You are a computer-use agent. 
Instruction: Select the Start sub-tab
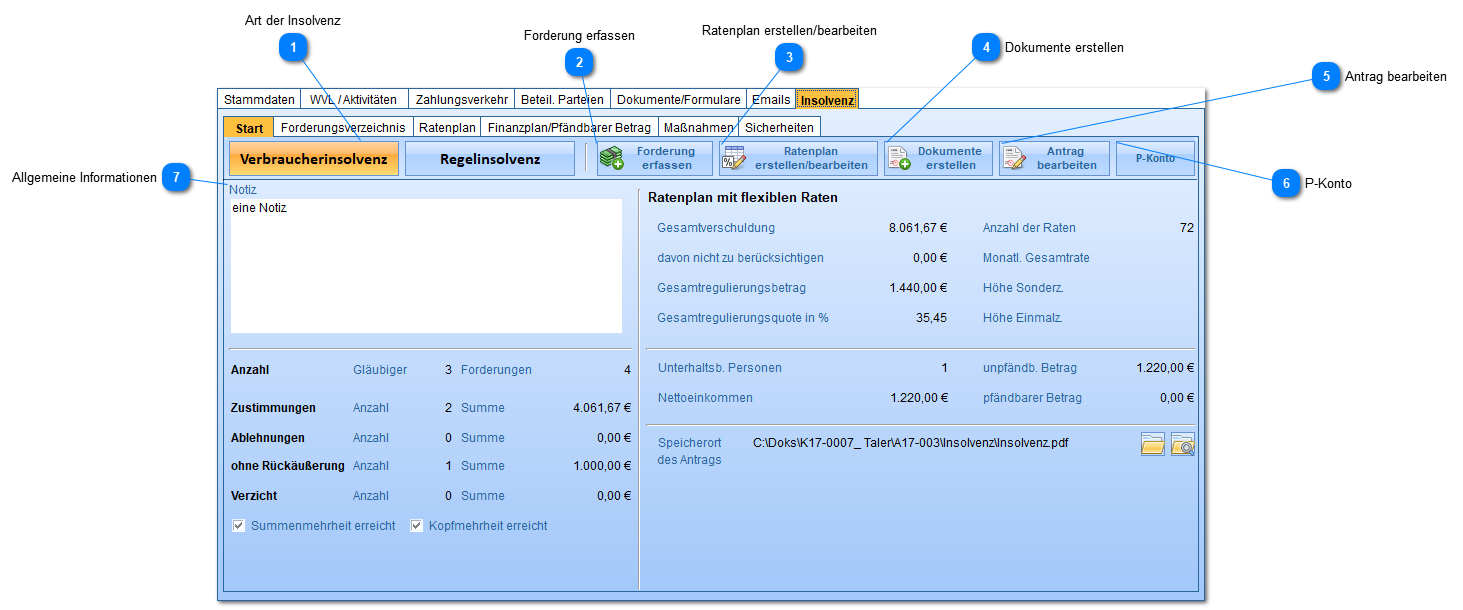click(249, 127)
